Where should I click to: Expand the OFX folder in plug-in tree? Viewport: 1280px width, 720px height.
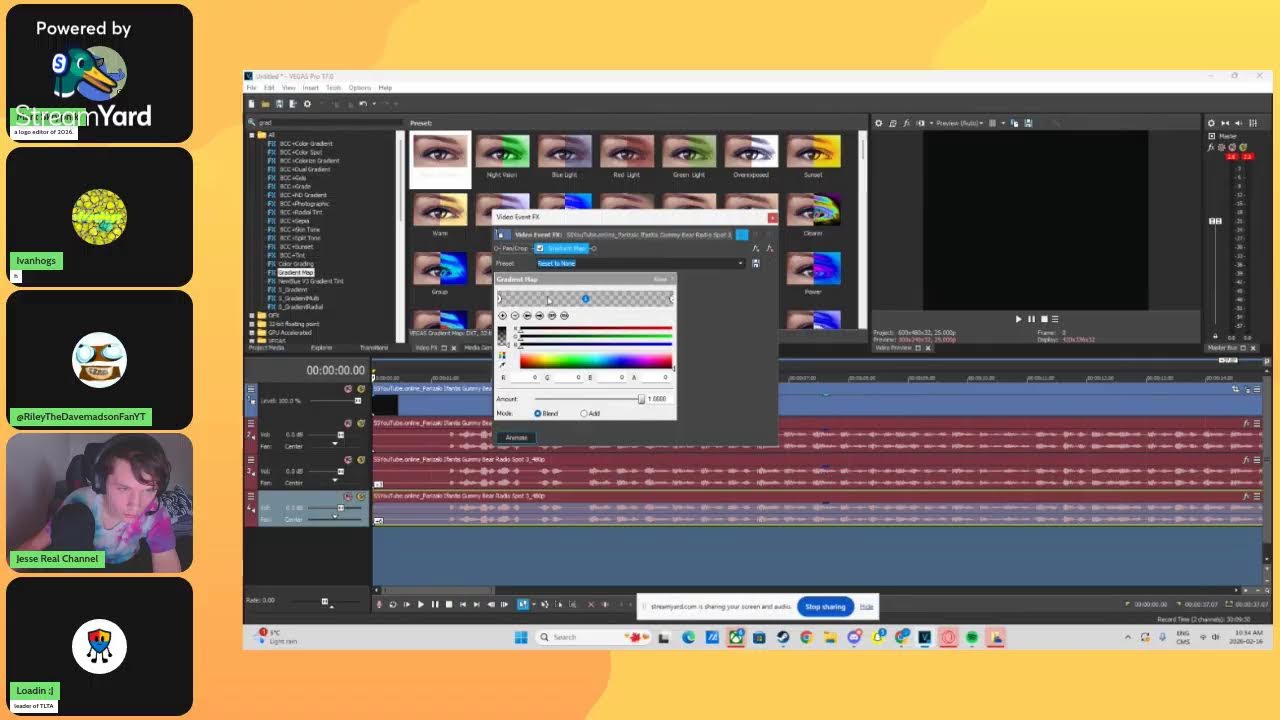(251, 315)
